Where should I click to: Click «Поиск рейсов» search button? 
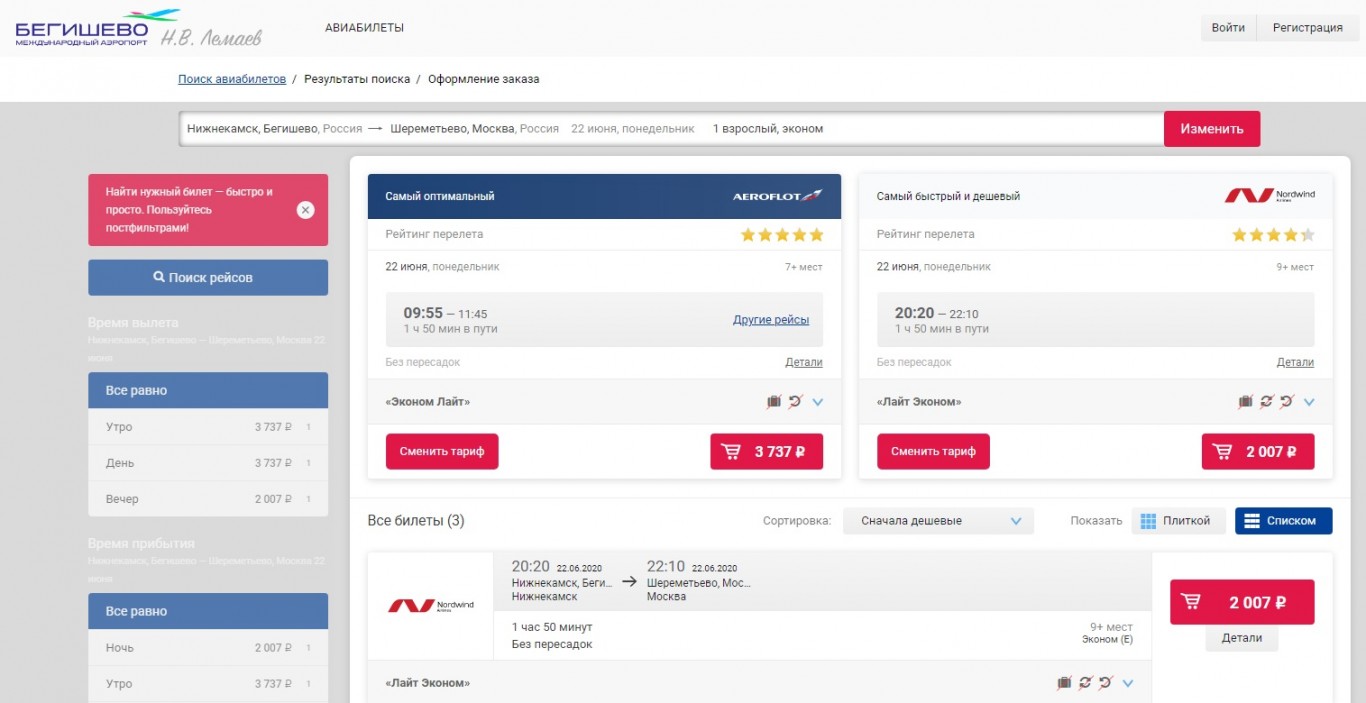[x=208, y=278]
